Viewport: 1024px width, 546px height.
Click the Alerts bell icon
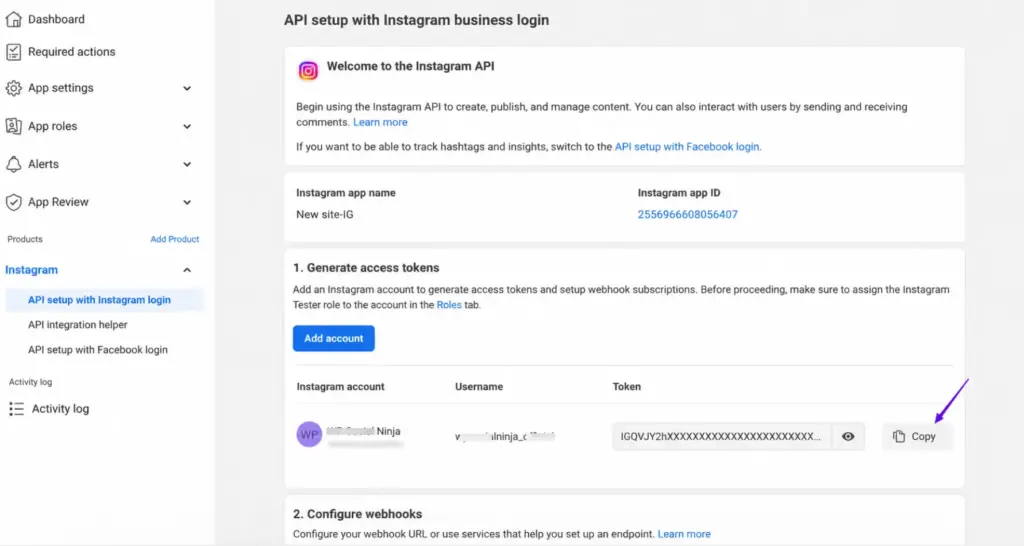pyautogui.click(x=13, y=164)
